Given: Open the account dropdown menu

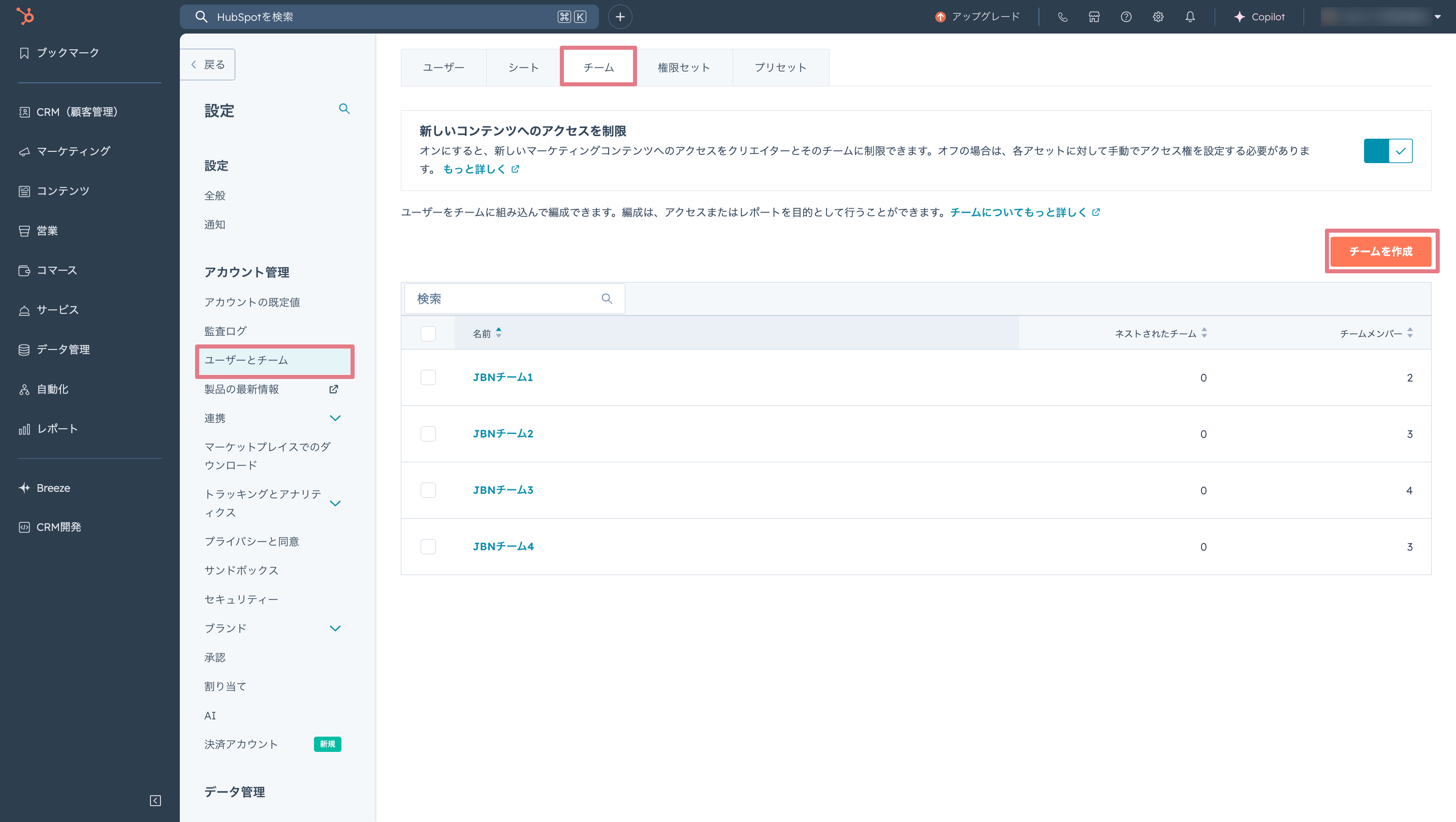Looking at the screenshot, I should [1382, 17].
